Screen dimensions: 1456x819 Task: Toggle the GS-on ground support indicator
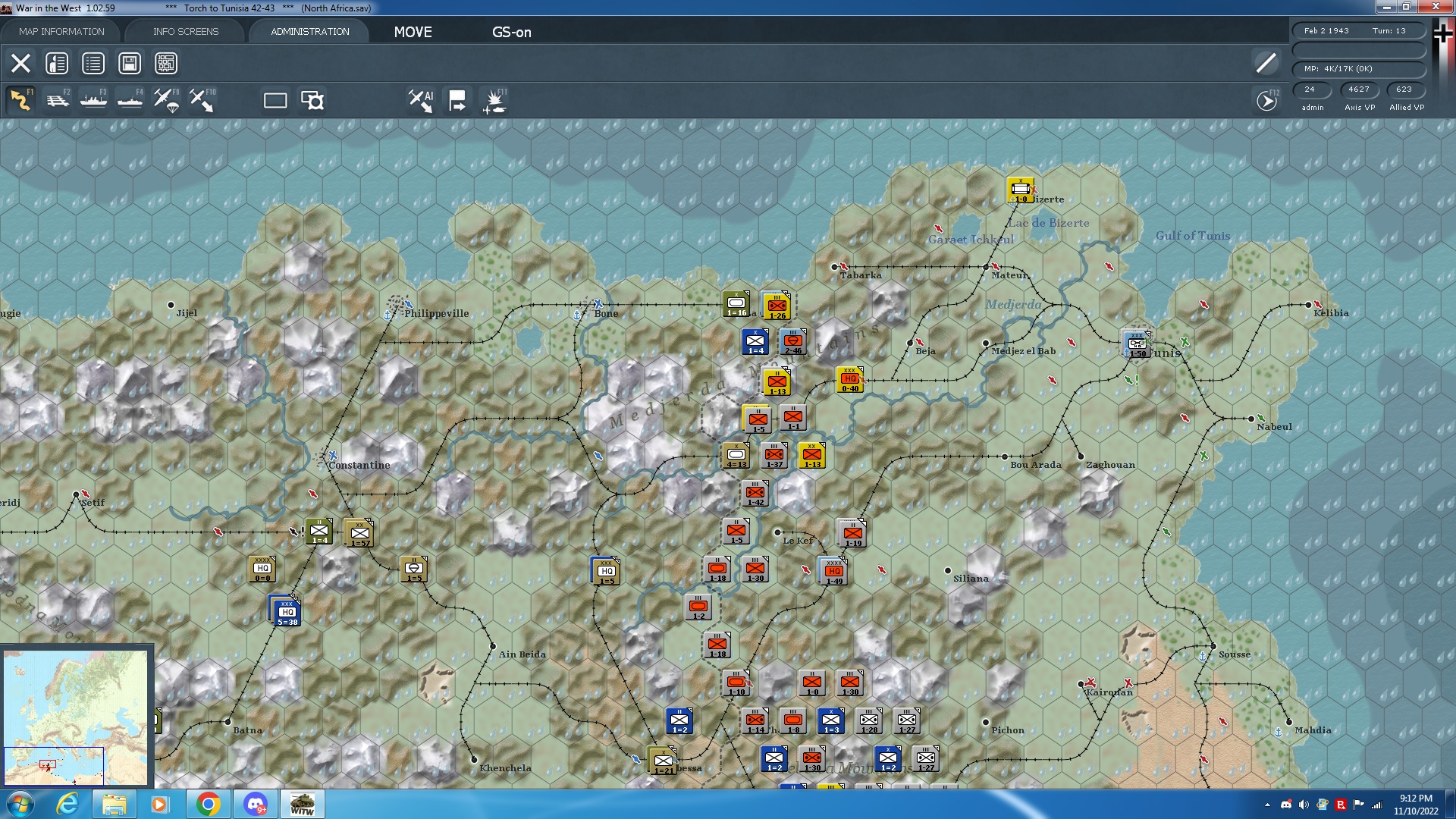512,32
